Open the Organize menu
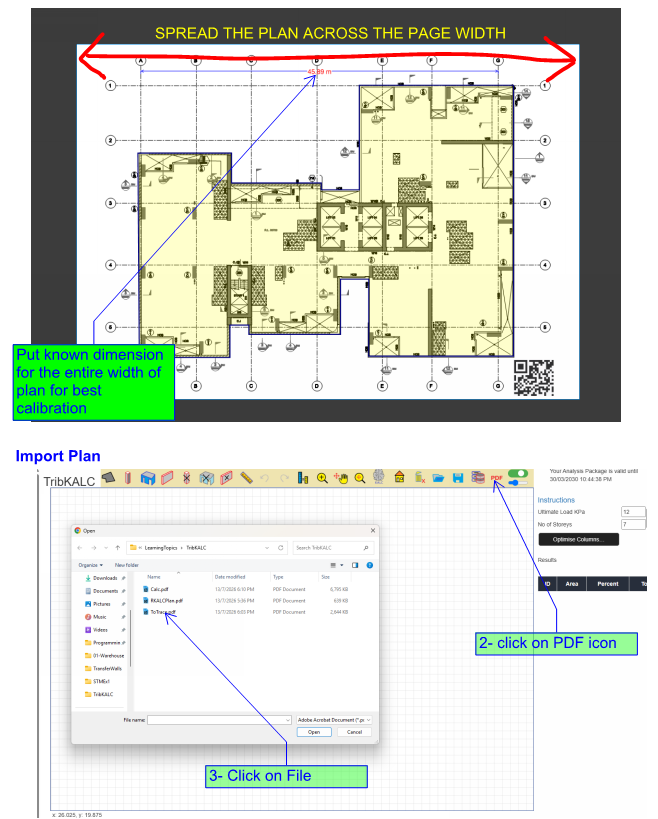 [x=90, y=565]
